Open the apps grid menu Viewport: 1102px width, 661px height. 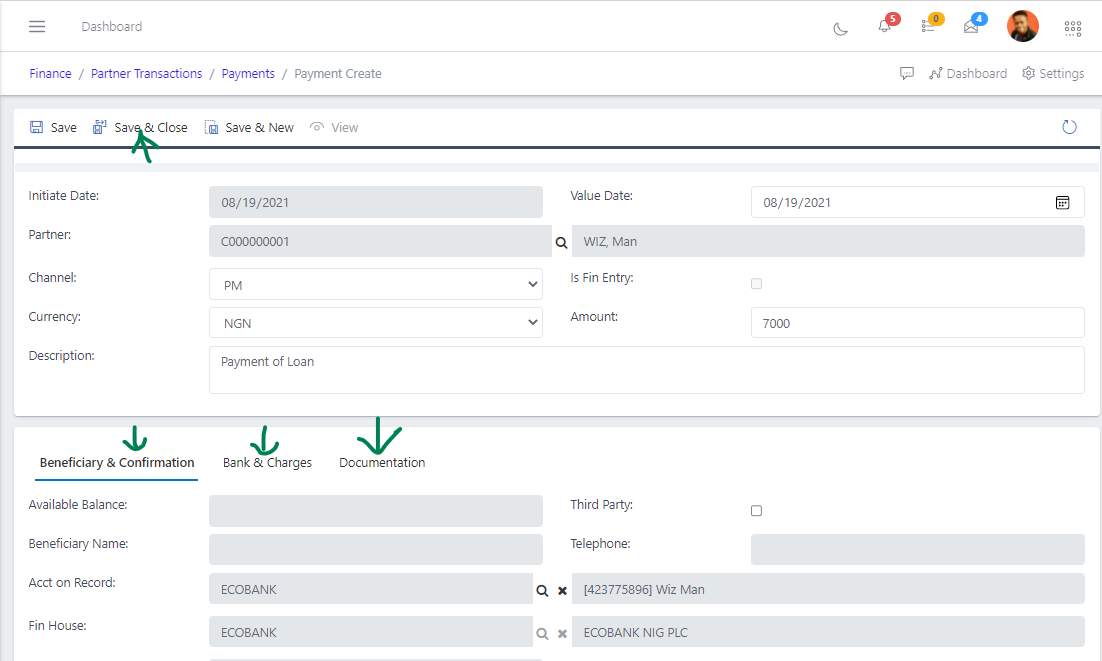[1072, 28]
